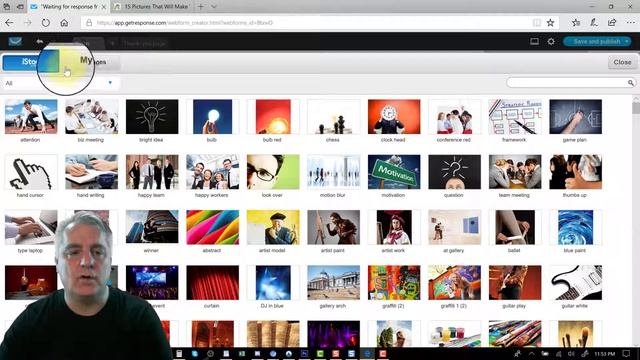The height and width of the screenshot is (360, 640).
Task: Choose the bulb red thumbnail
Action: pos(273,116)
